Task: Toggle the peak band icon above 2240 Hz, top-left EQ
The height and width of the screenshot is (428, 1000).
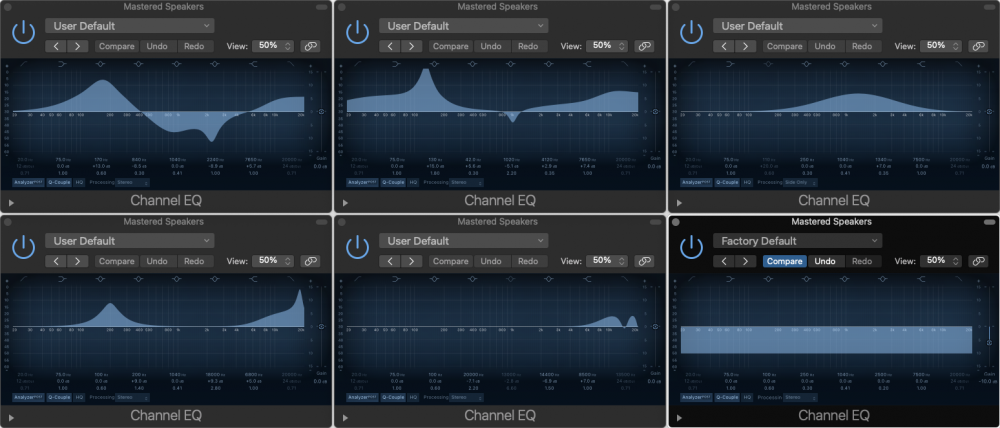Action: (x=214, y=64)
